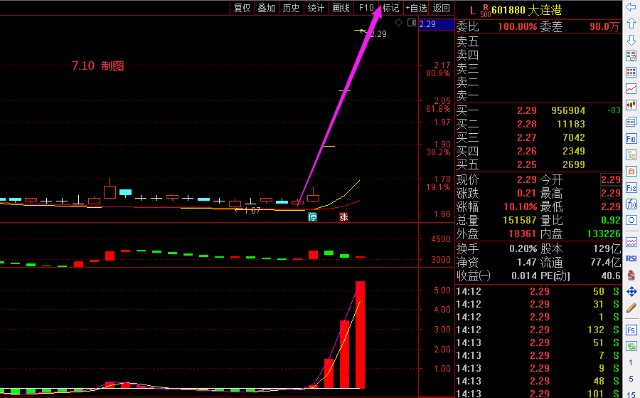Click the small square panel icon by 2.29
Viewport: 640px width, 398px height.
(411, 23)
